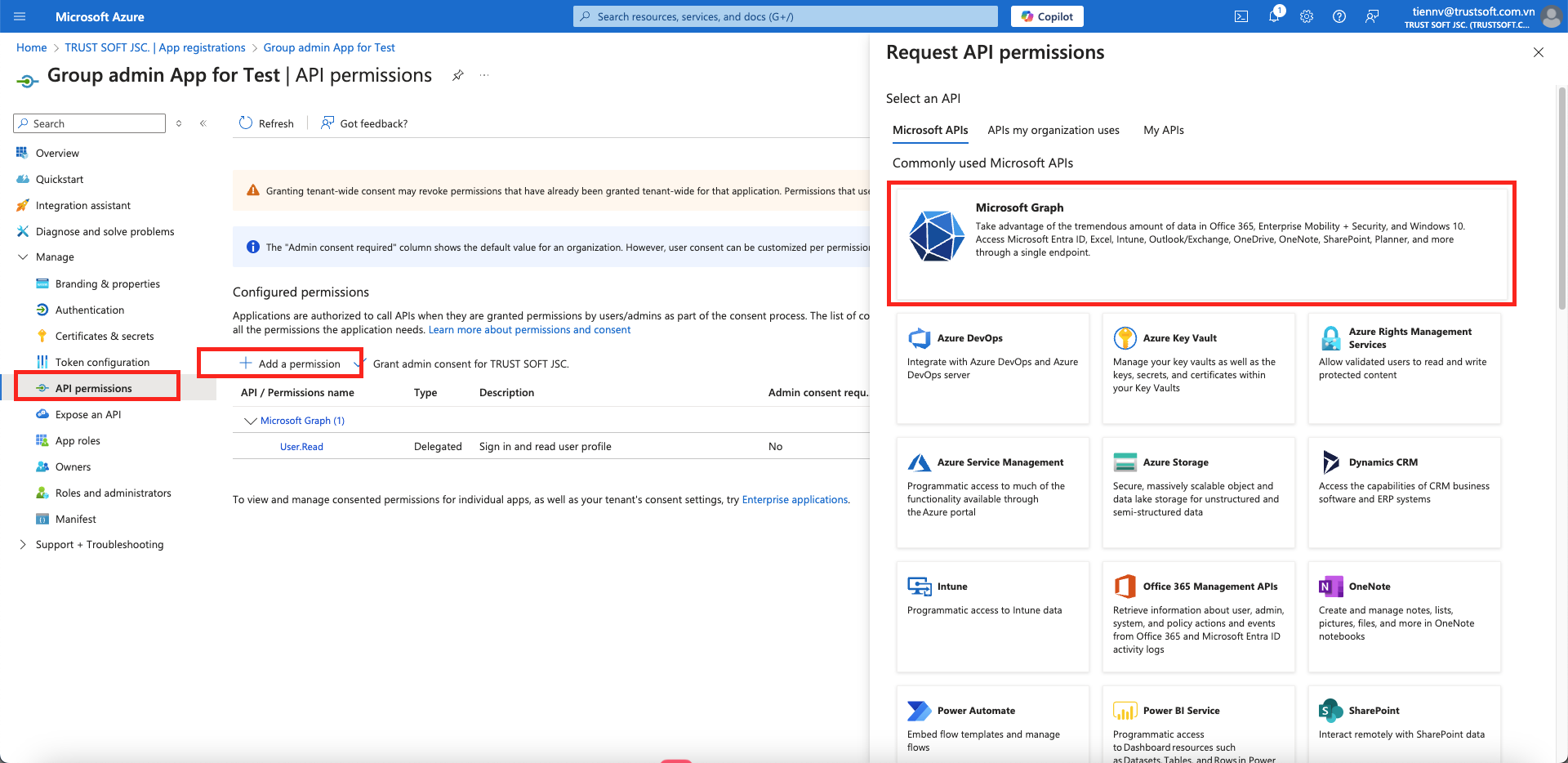1568x763 pixels.
Task: Choose the Azure Service Management tile
Action: coord(992,493)
